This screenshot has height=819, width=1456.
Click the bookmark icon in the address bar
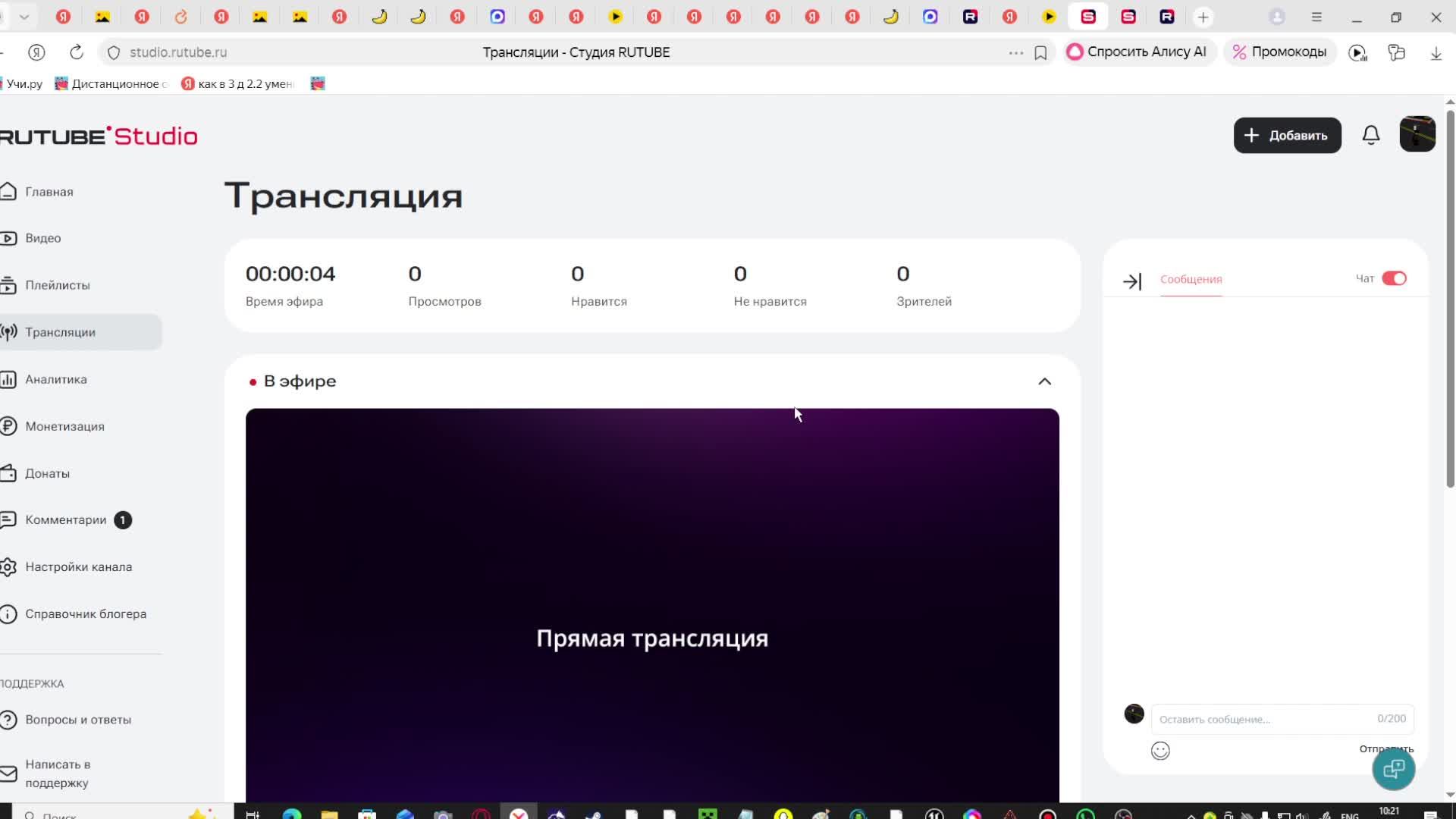1040,53
